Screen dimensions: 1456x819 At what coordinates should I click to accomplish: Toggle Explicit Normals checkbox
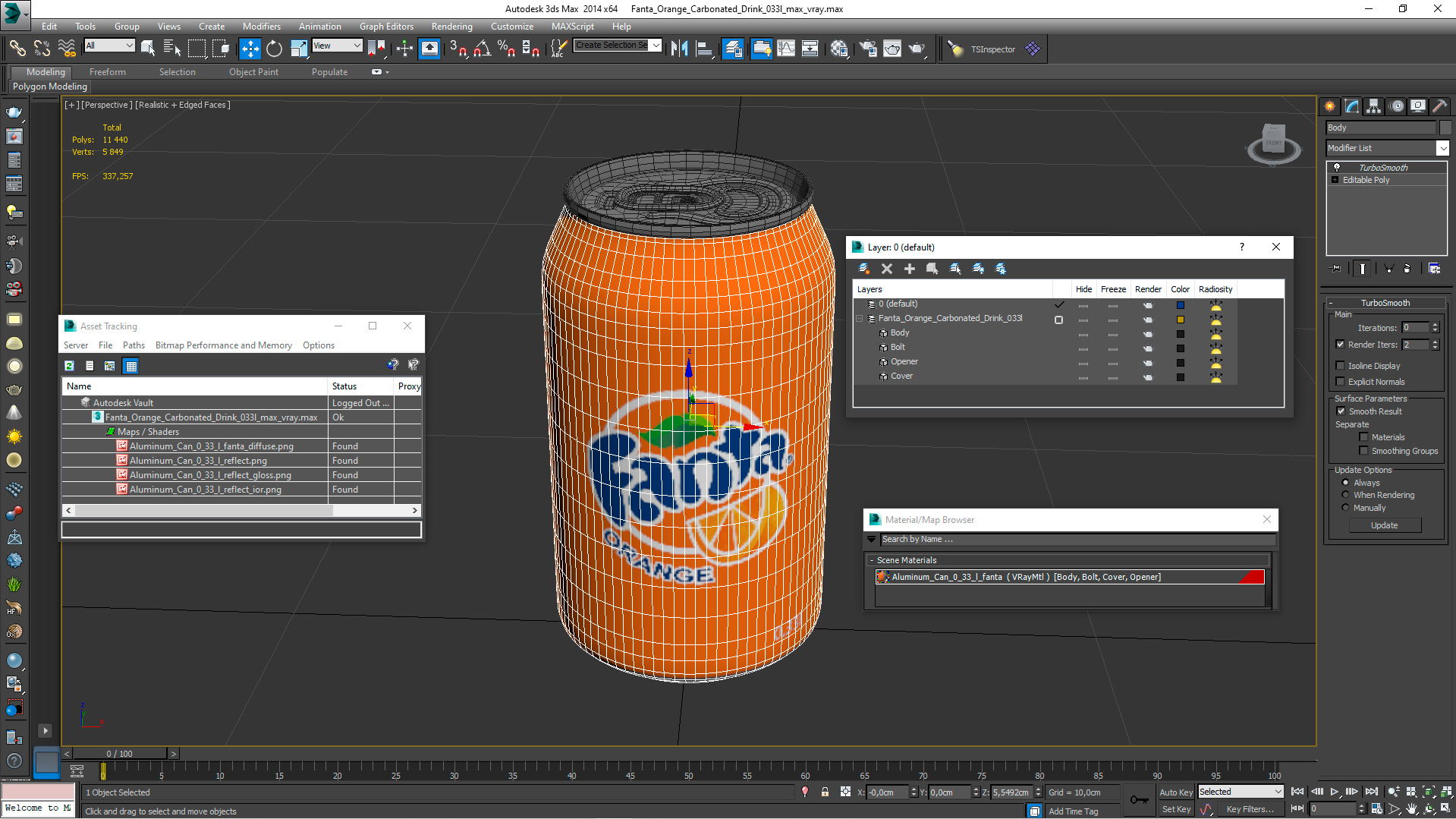click(x=1340, y=382)
